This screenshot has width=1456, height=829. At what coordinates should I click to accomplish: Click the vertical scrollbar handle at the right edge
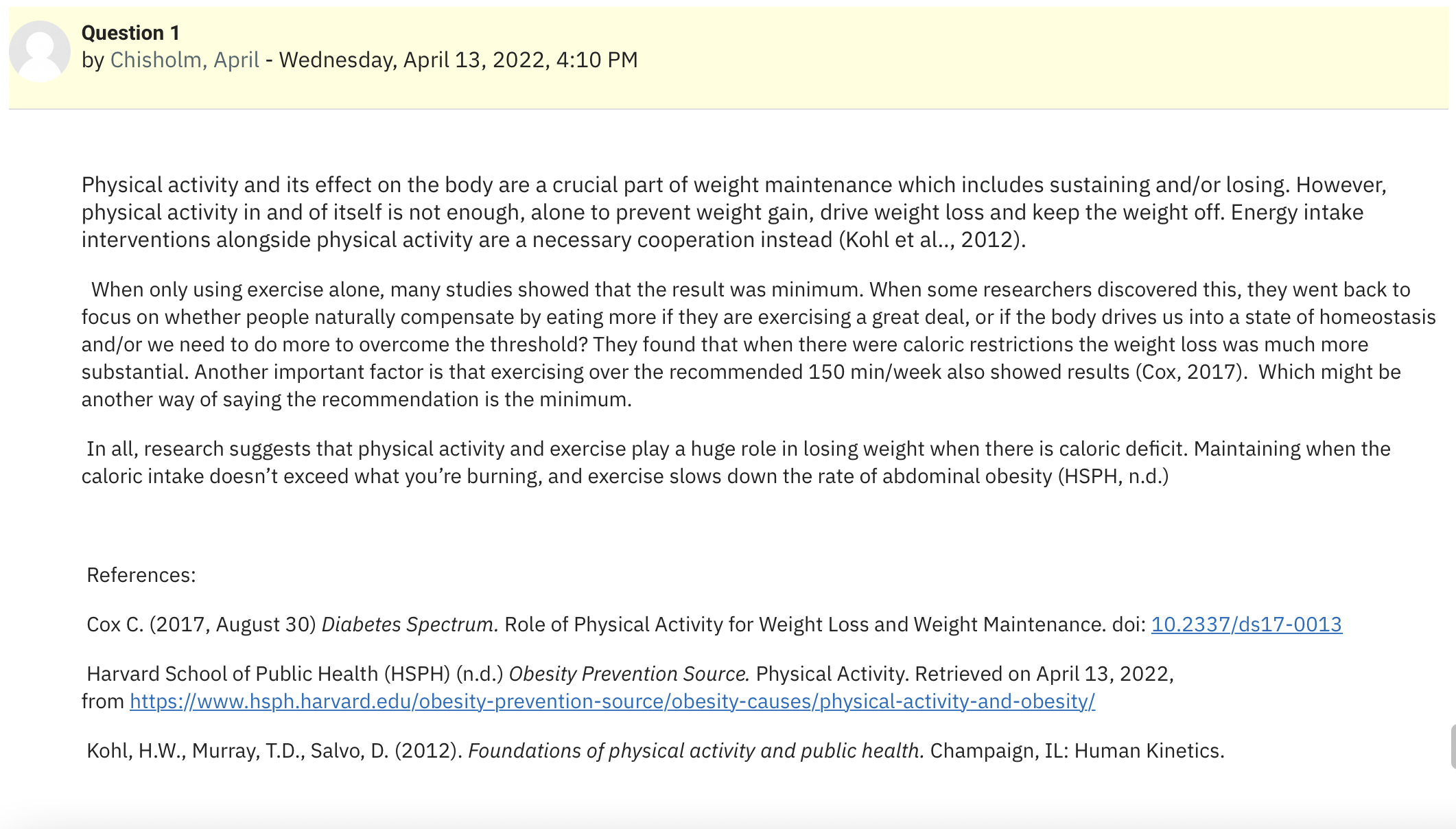point(1453,747)
